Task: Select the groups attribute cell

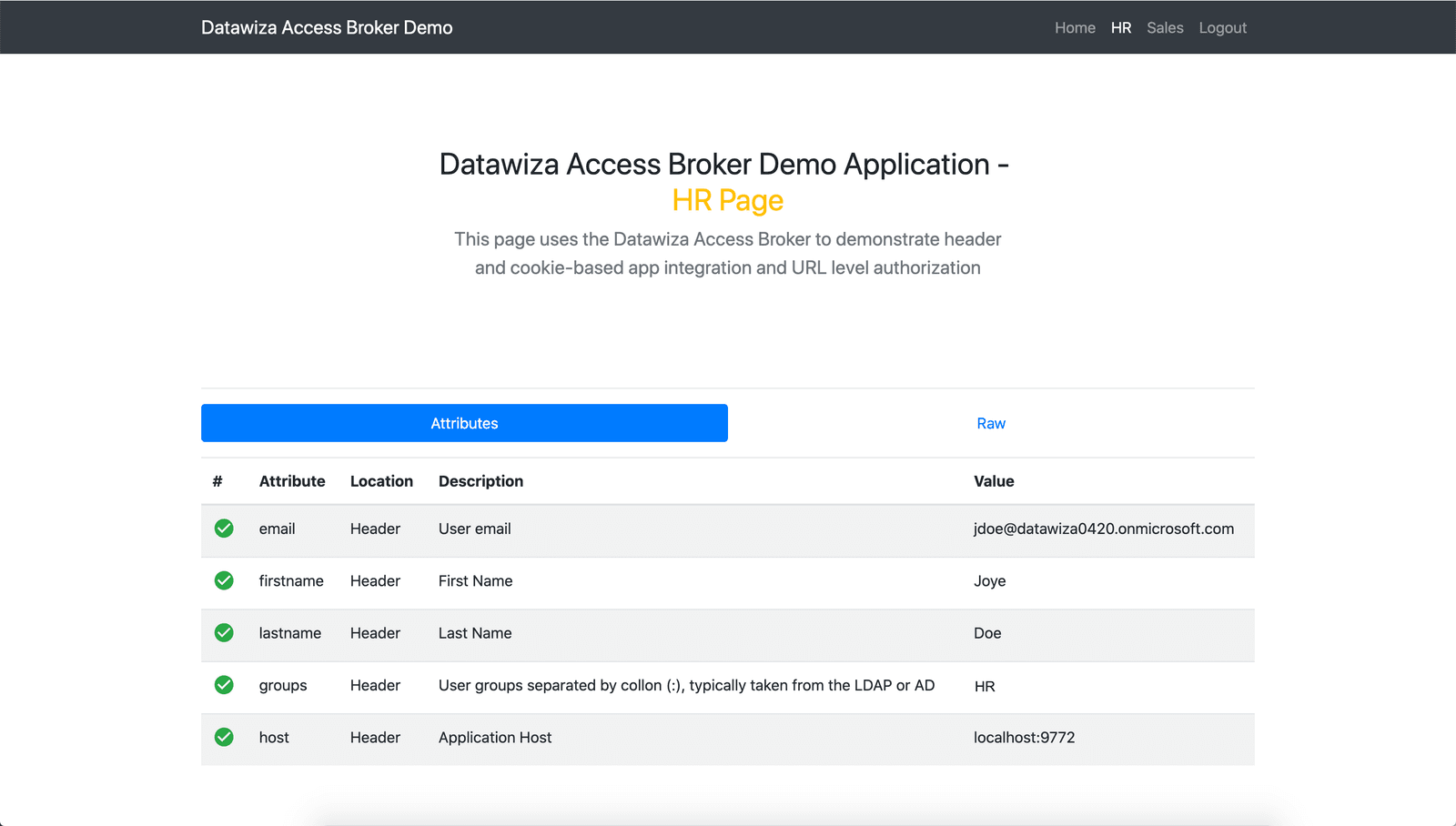Action: coord(283,685)
